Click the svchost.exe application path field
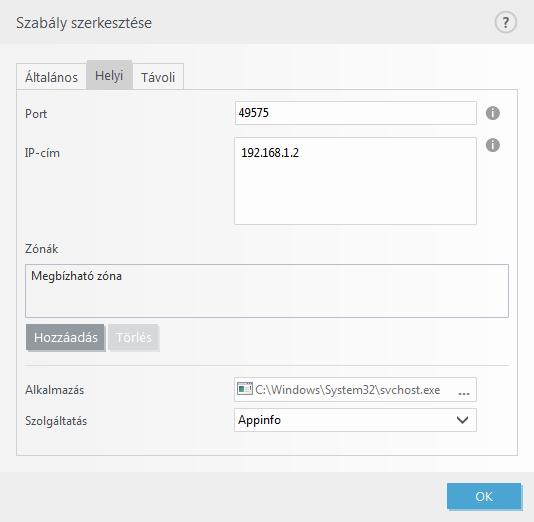This screenshot has width=534, height=522. click(355, 389)
